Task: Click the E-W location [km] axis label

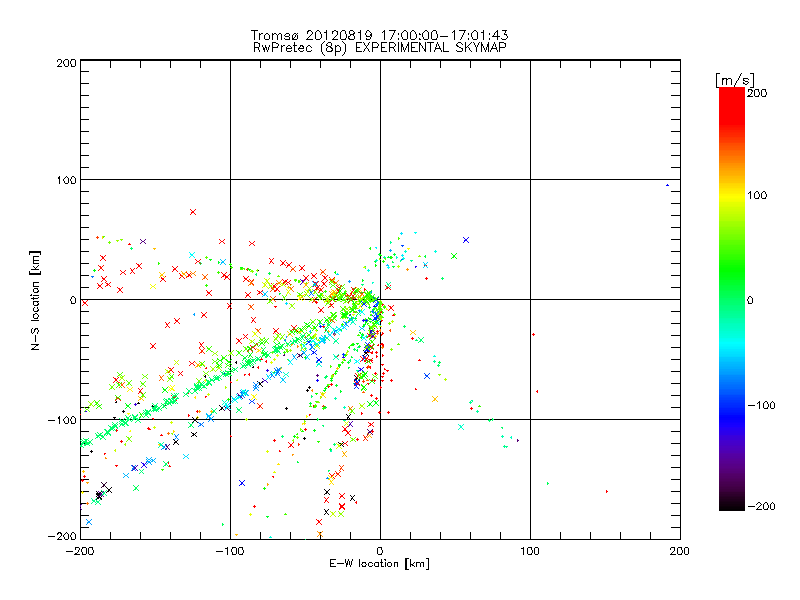Action: tap(379, 564)
